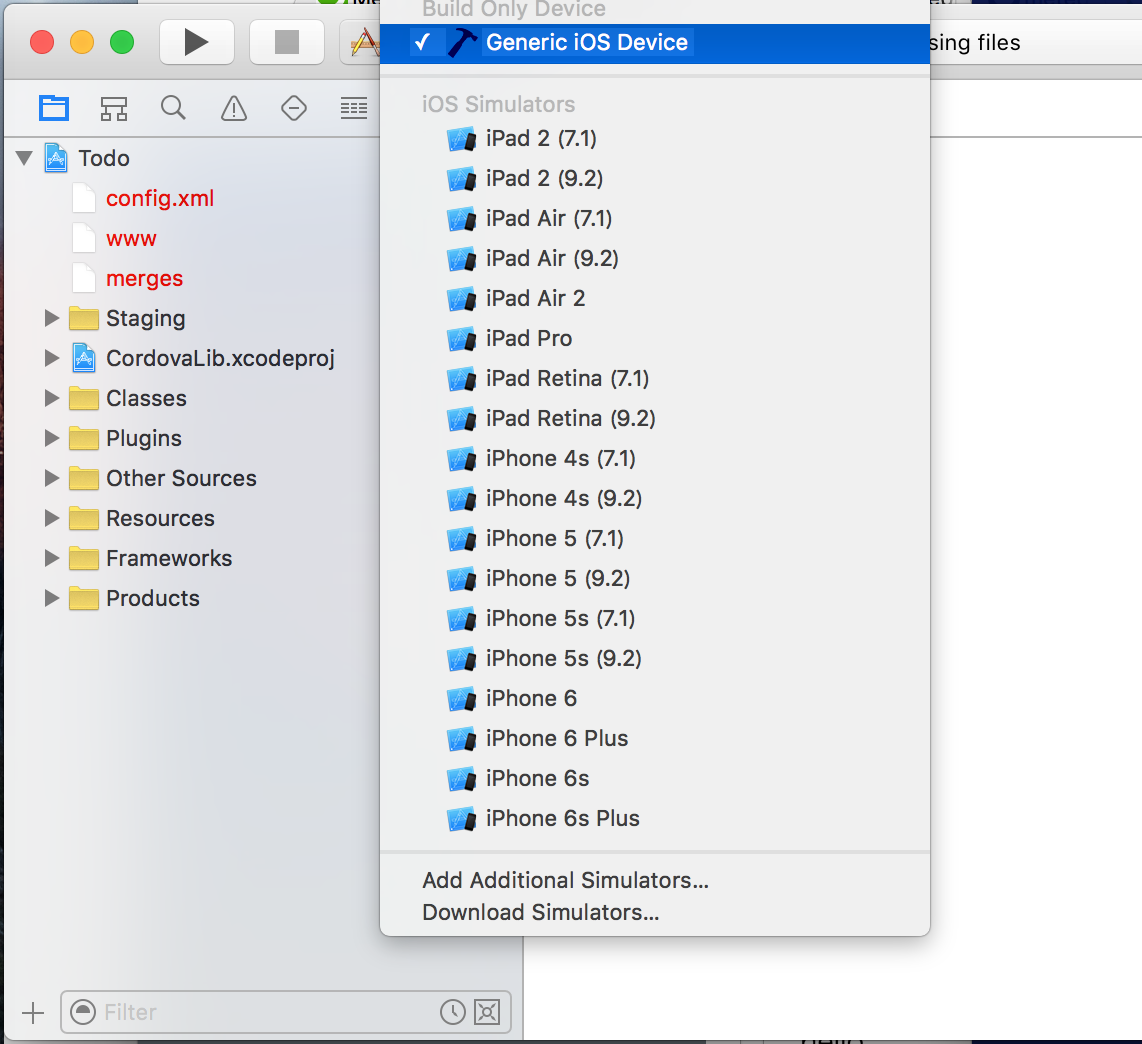1142x1044 pixels.
Task: Choose iPhone 6 Plus simulator
Action: (655, 739)
